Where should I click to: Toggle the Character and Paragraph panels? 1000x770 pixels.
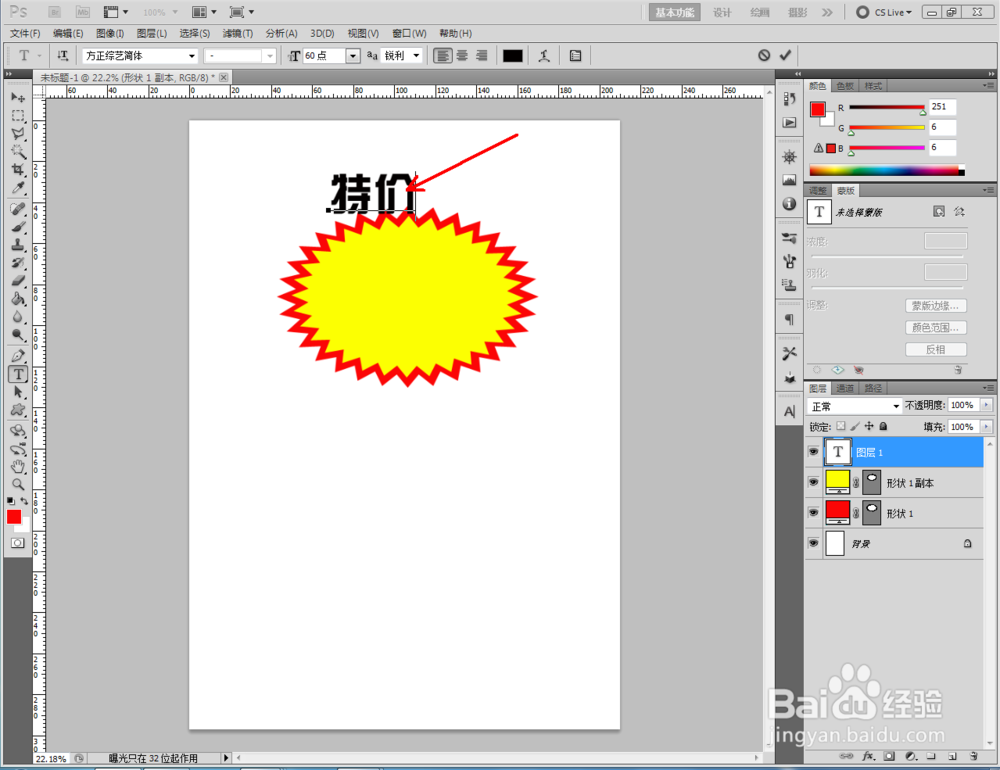(575, 55)
